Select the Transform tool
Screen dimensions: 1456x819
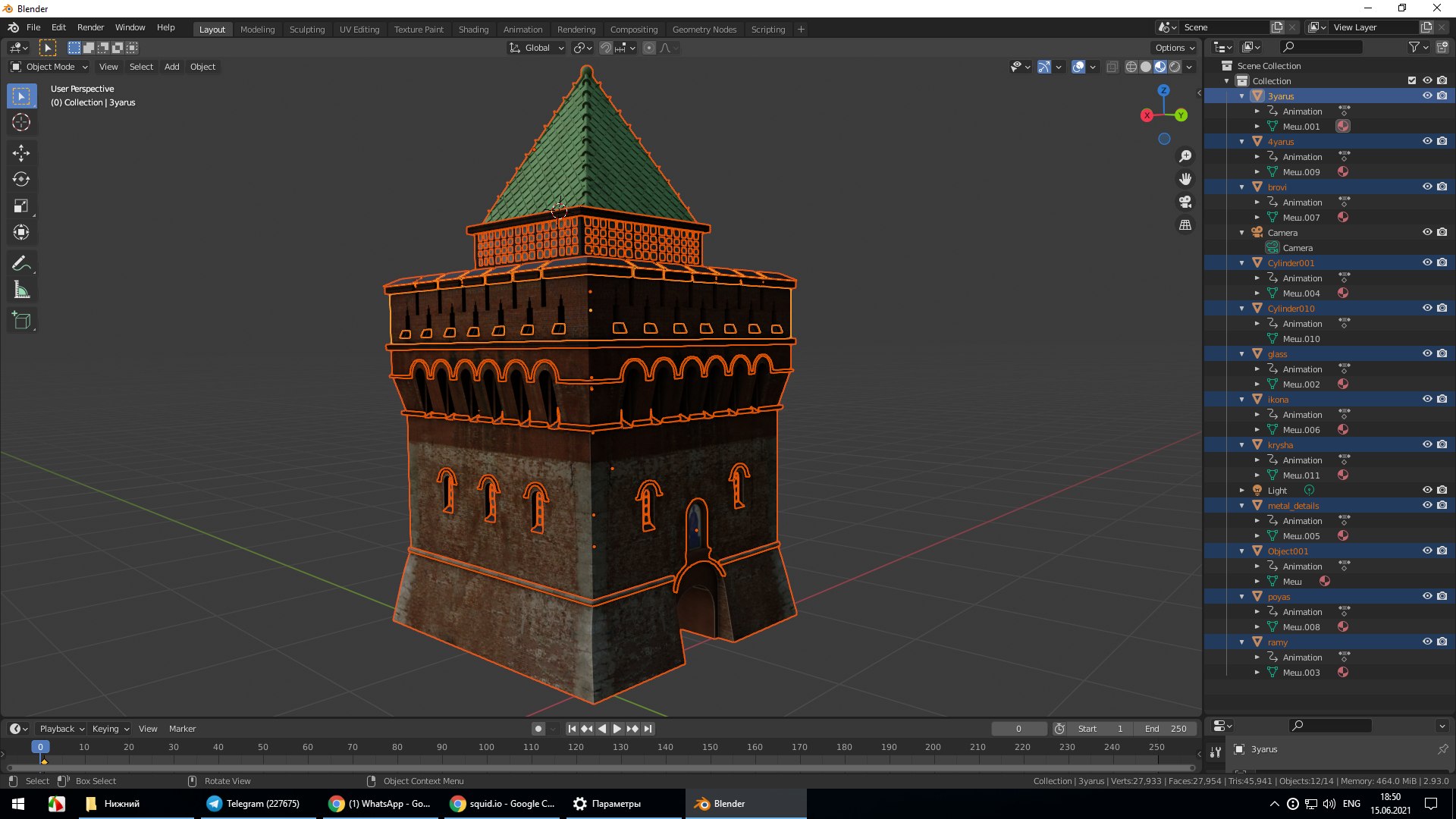pos(21,232)
